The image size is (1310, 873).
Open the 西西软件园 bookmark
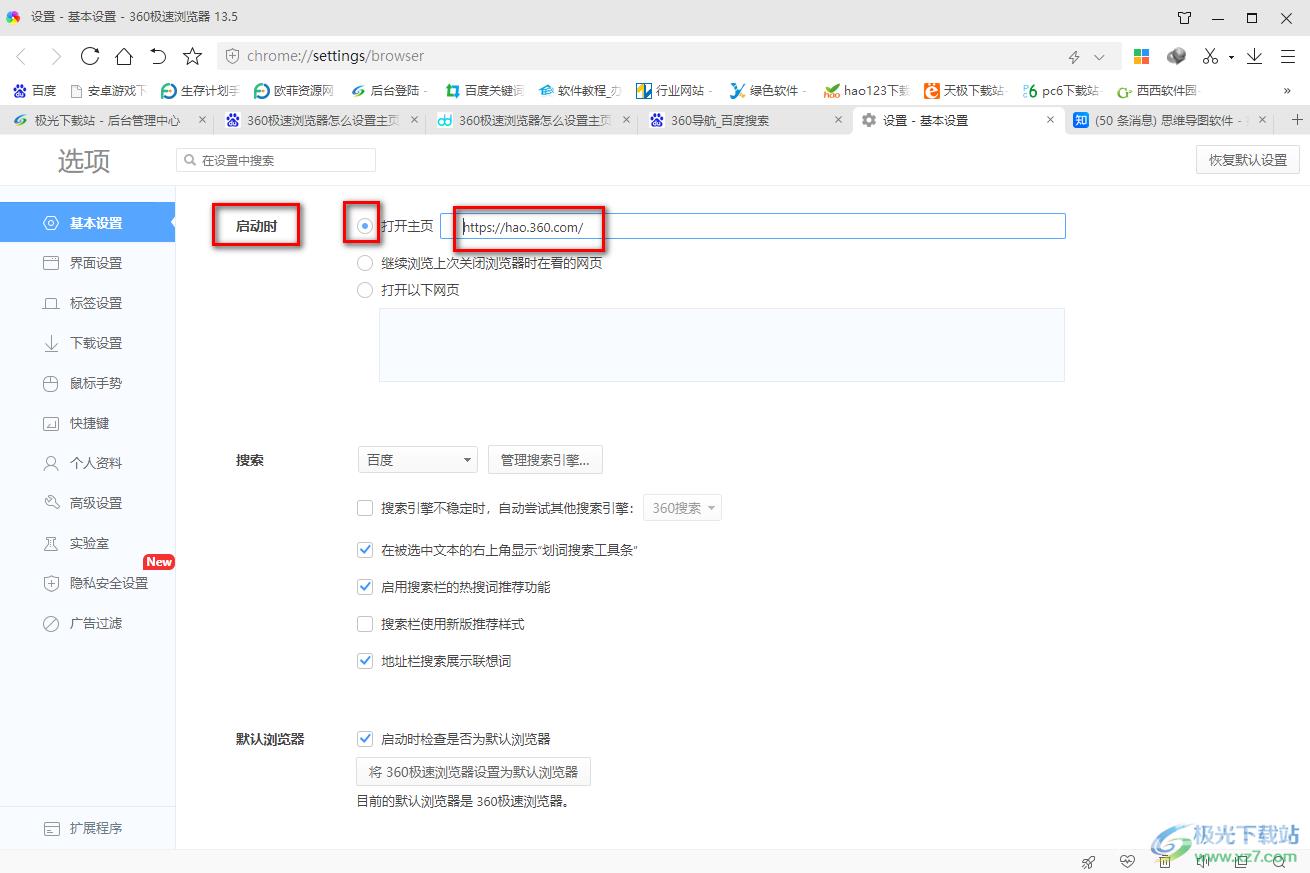[1157, 90]
